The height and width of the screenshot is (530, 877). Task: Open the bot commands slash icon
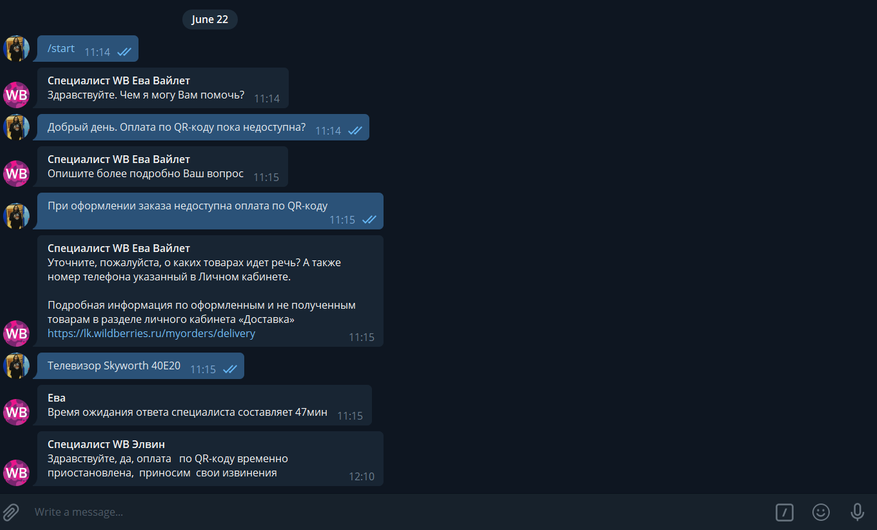[784, 512]
